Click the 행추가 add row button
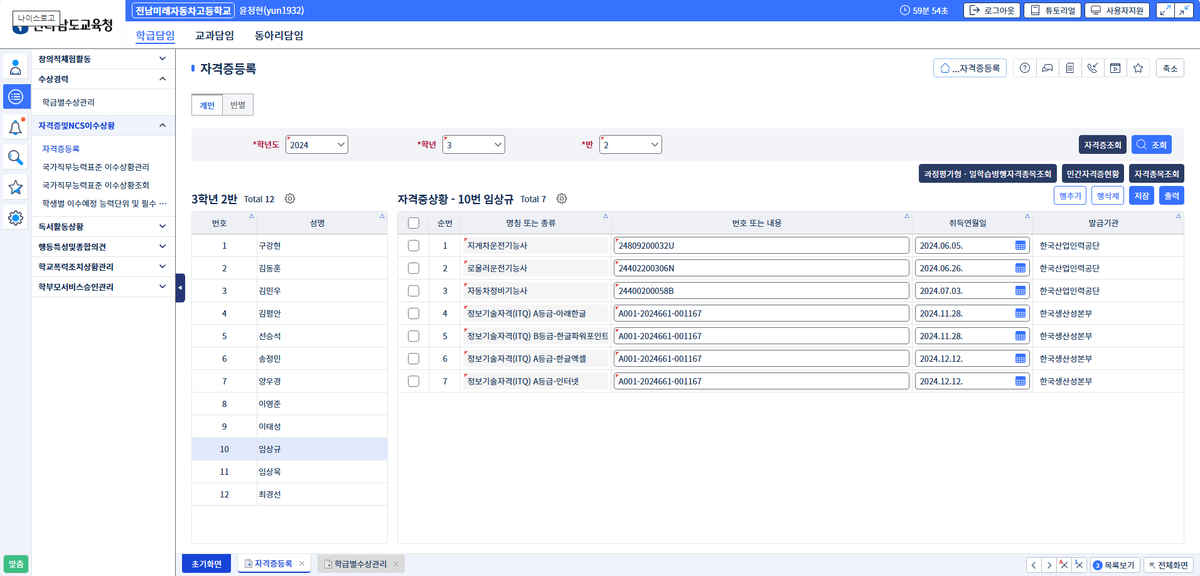 click(1070, 196)
